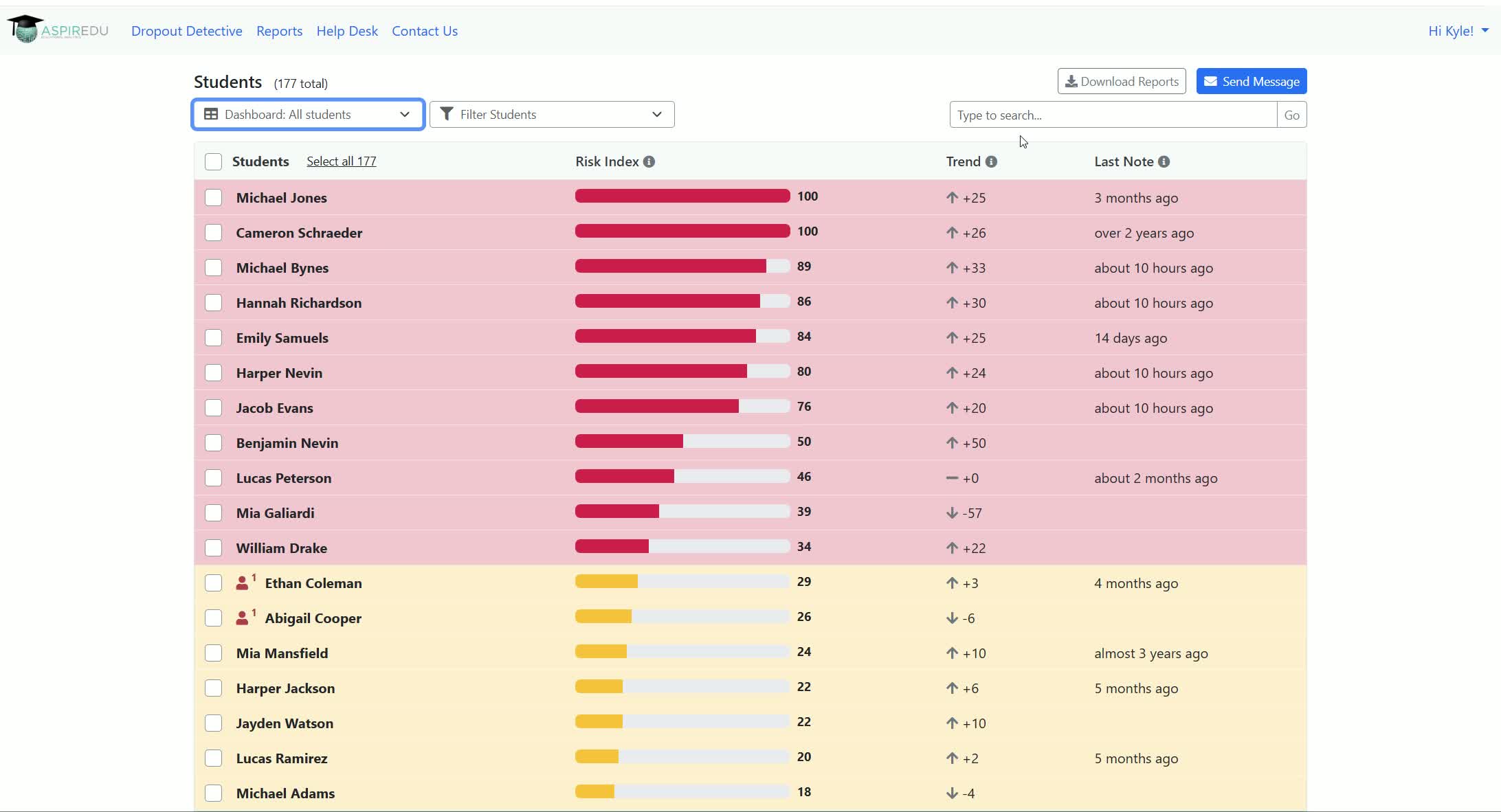Image resolution: width=1501 pixels, height=812 pixels.
Task: Click the up-arrow trend icon for Michael Bynes
Action: point(952,268)
